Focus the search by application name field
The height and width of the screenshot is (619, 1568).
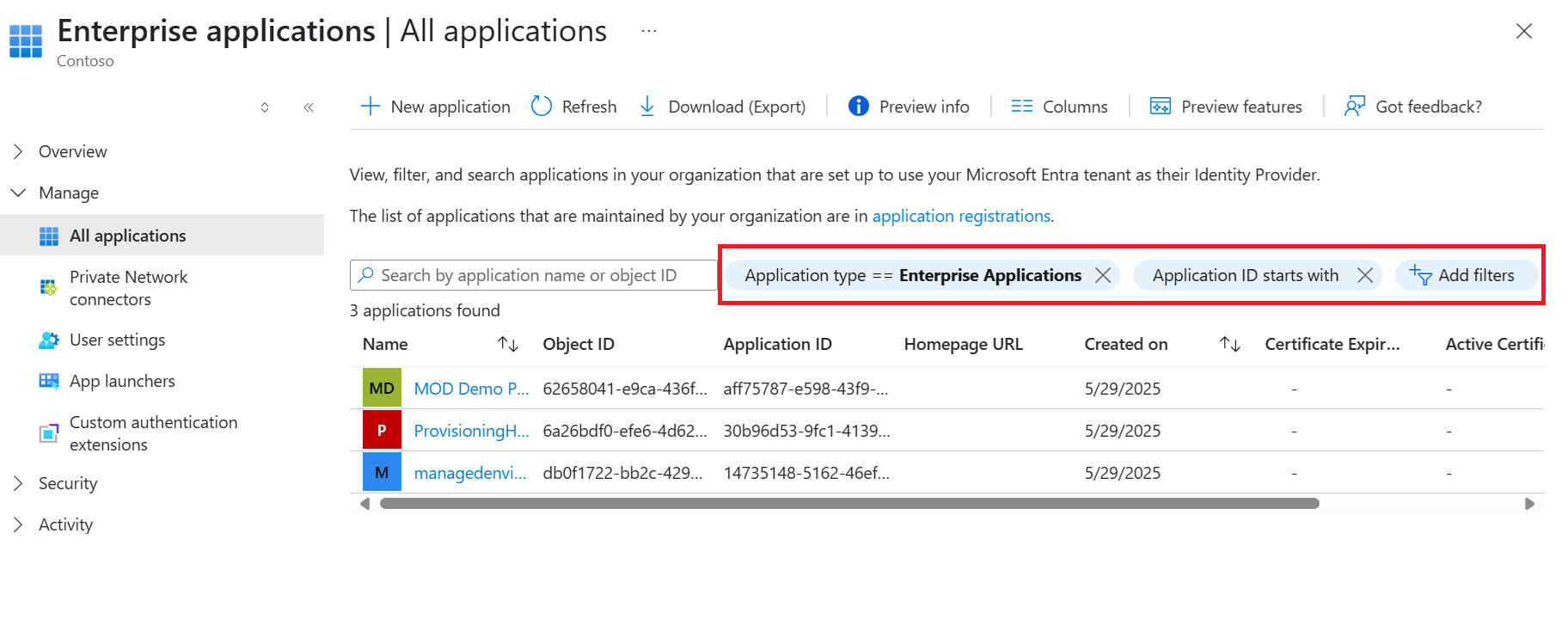533,275
